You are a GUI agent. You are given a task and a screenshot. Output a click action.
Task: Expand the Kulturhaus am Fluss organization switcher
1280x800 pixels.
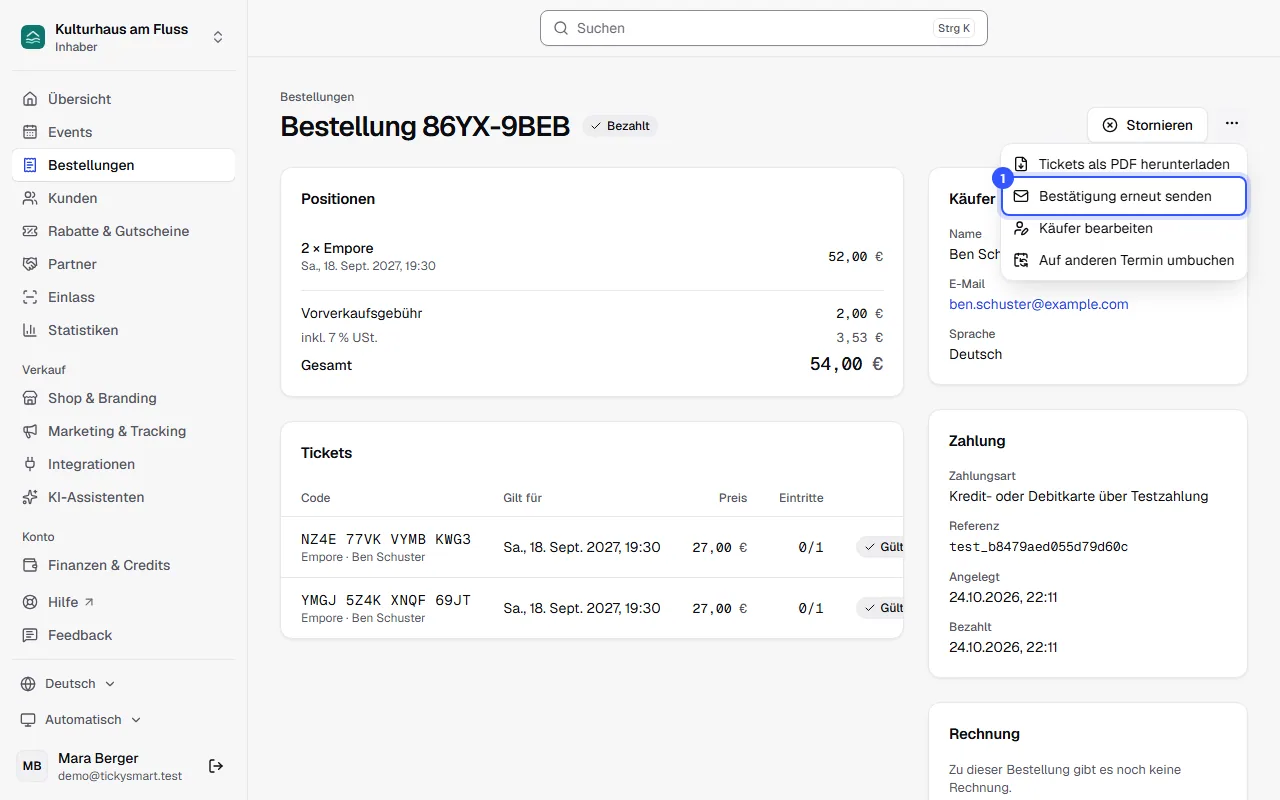coord(218,37)
